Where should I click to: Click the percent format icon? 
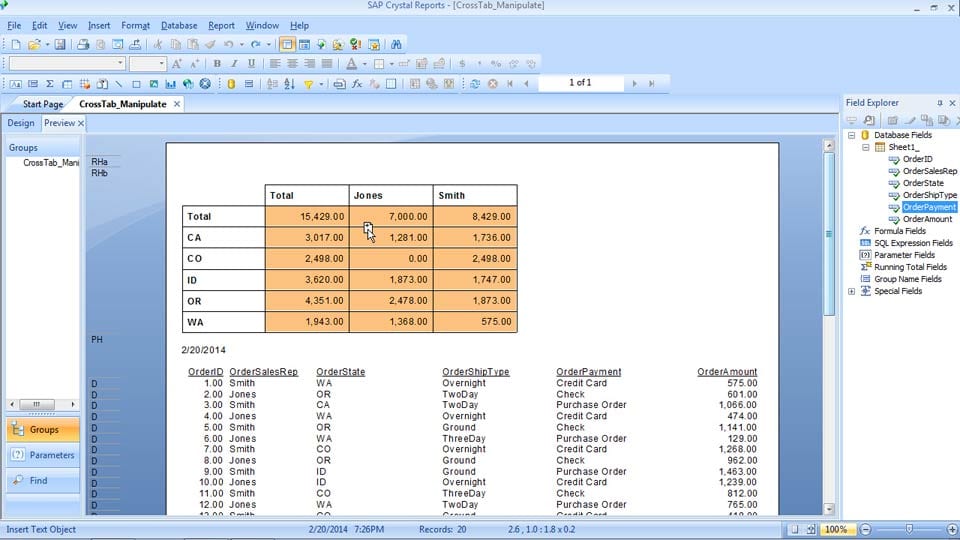pos(496,64)
